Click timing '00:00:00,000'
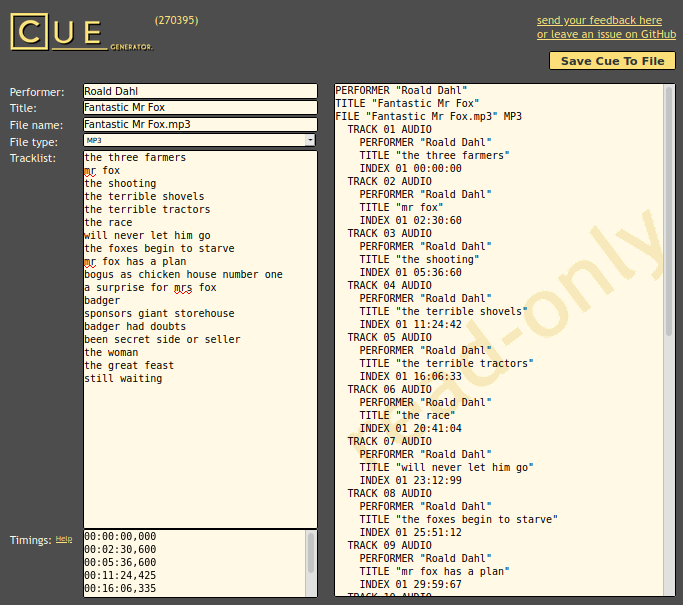 [x=120, y=536]
